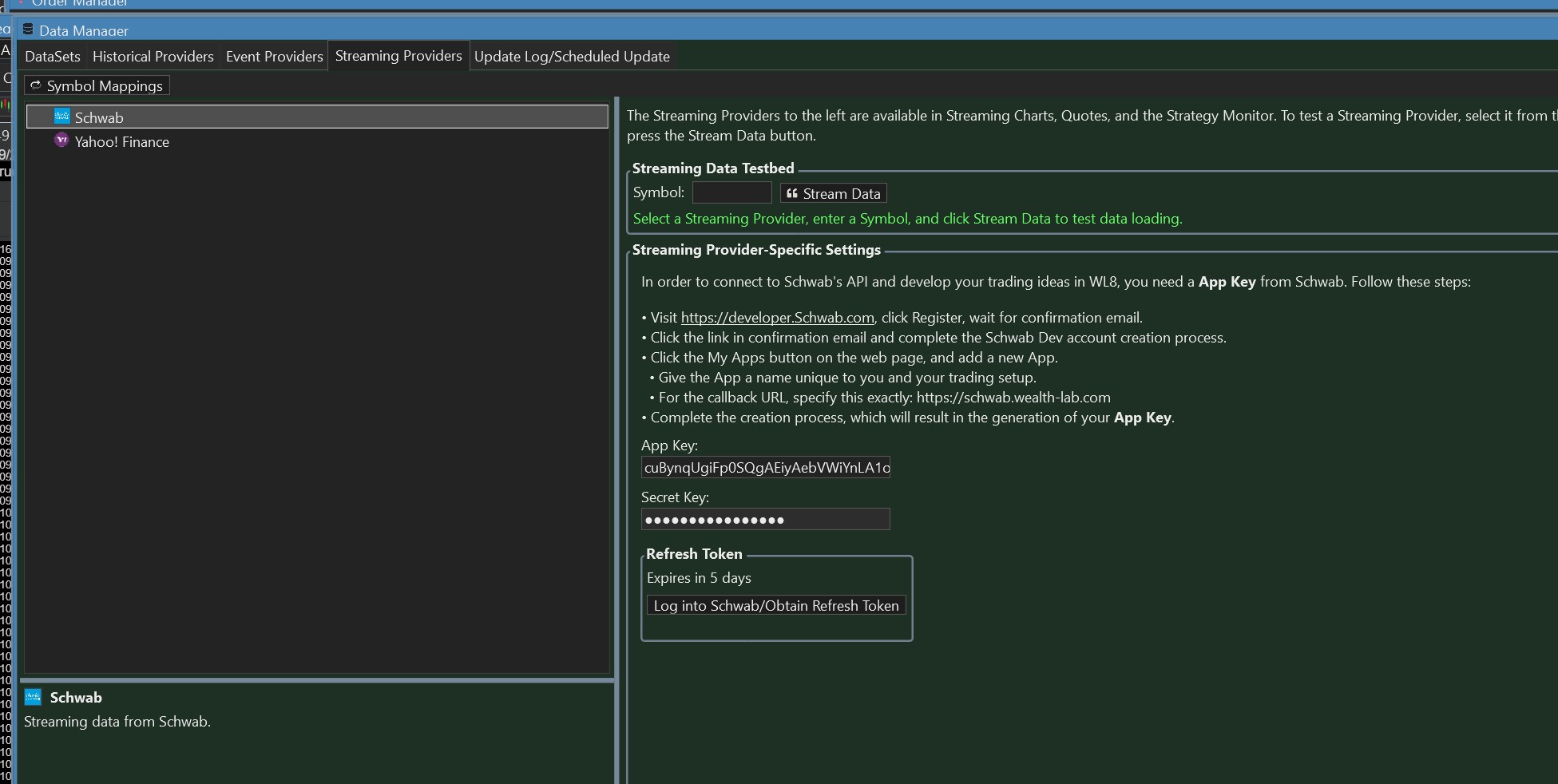Click the purple Yahoo! Finance icon
Screen dimensions: 1558x784
pyautogui.click(x=61, y=141)
